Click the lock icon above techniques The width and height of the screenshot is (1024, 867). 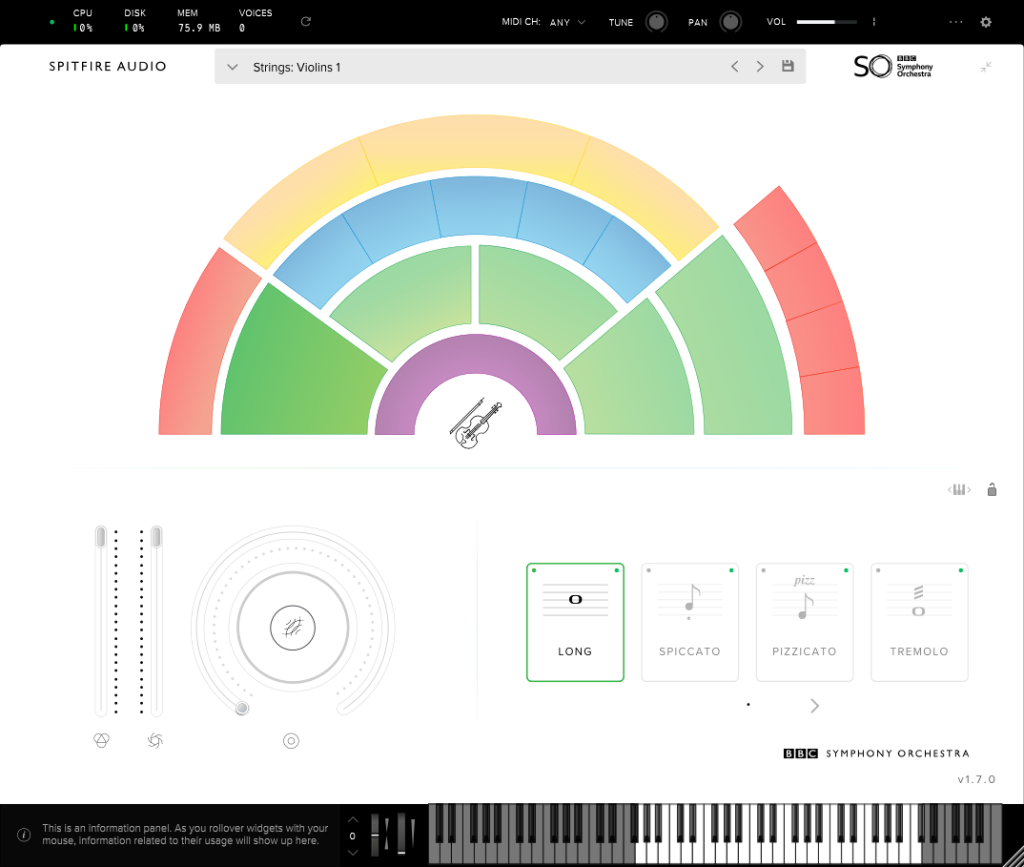pyautogui.click(x=992, y=490)
